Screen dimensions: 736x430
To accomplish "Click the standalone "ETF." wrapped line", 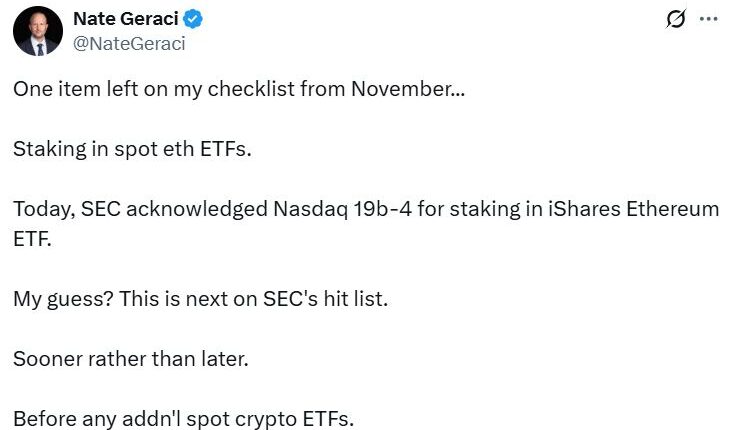I will (33, 237).
